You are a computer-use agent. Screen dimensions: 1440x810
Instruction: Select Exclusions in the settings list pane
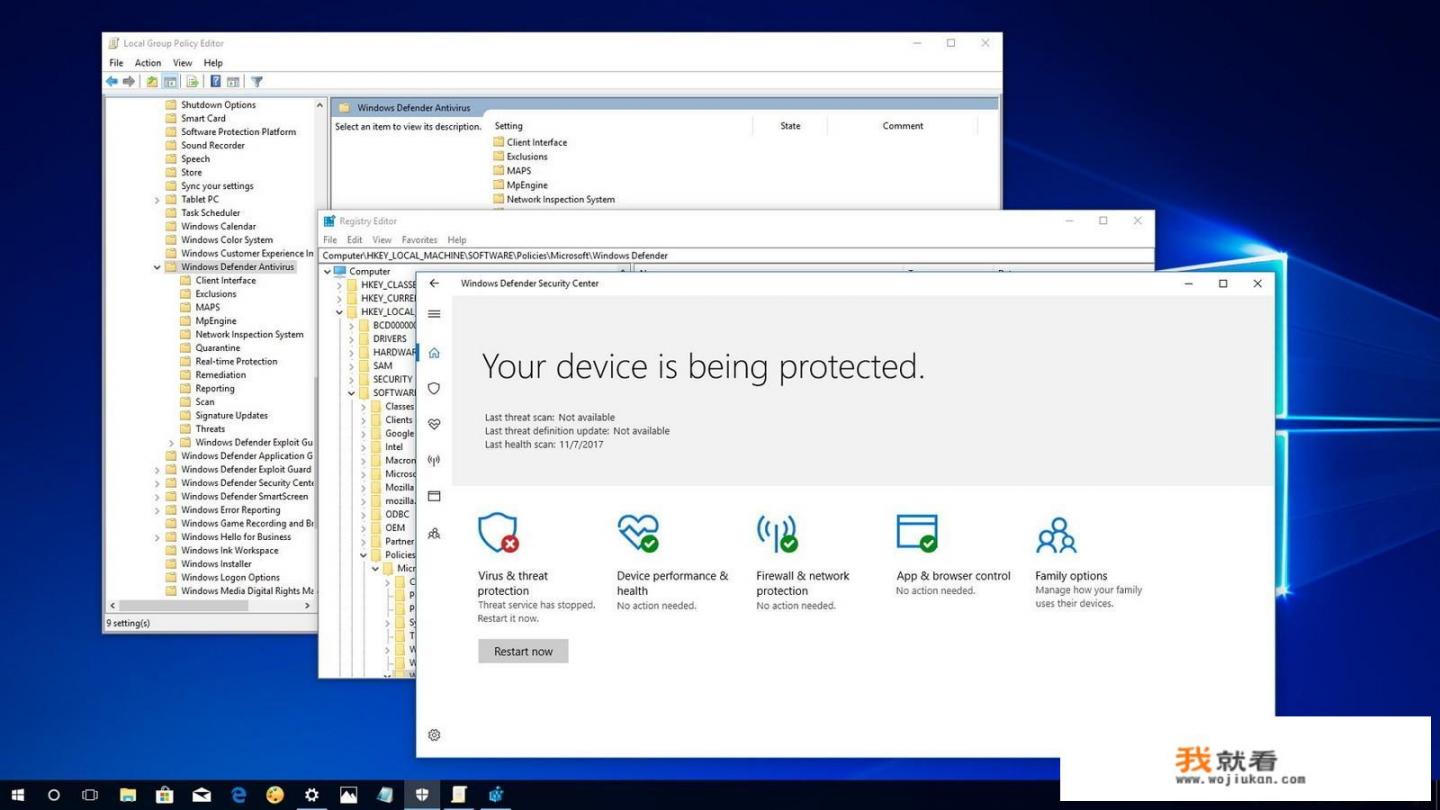pyautogui.click(x=527, y=157)
